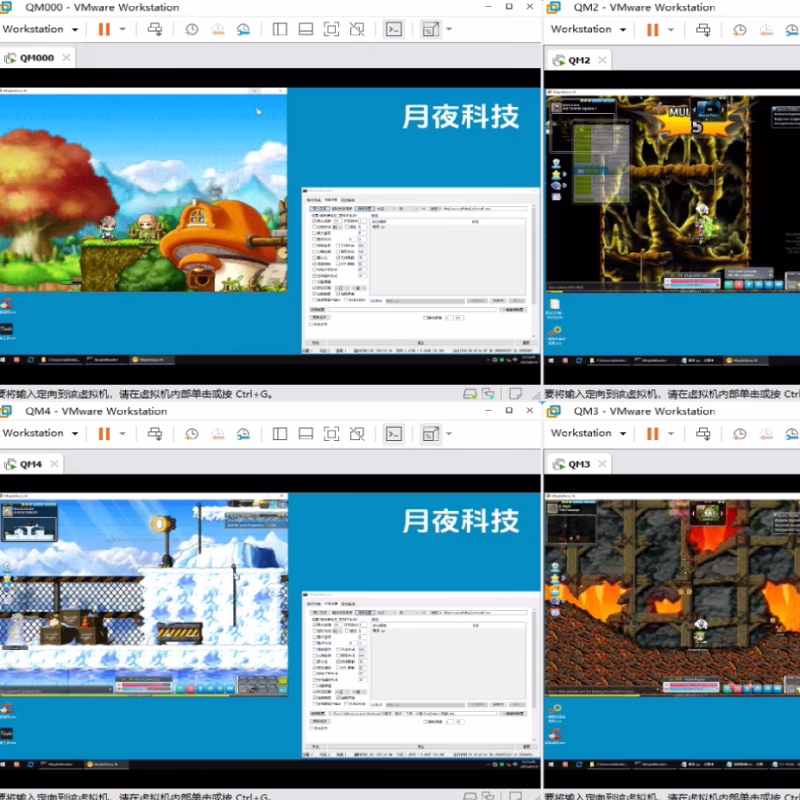The width and height of the screenshot is (800, 800).
Task: Select the QM3 virtual machine tab
Action: [x=580, y=464]
